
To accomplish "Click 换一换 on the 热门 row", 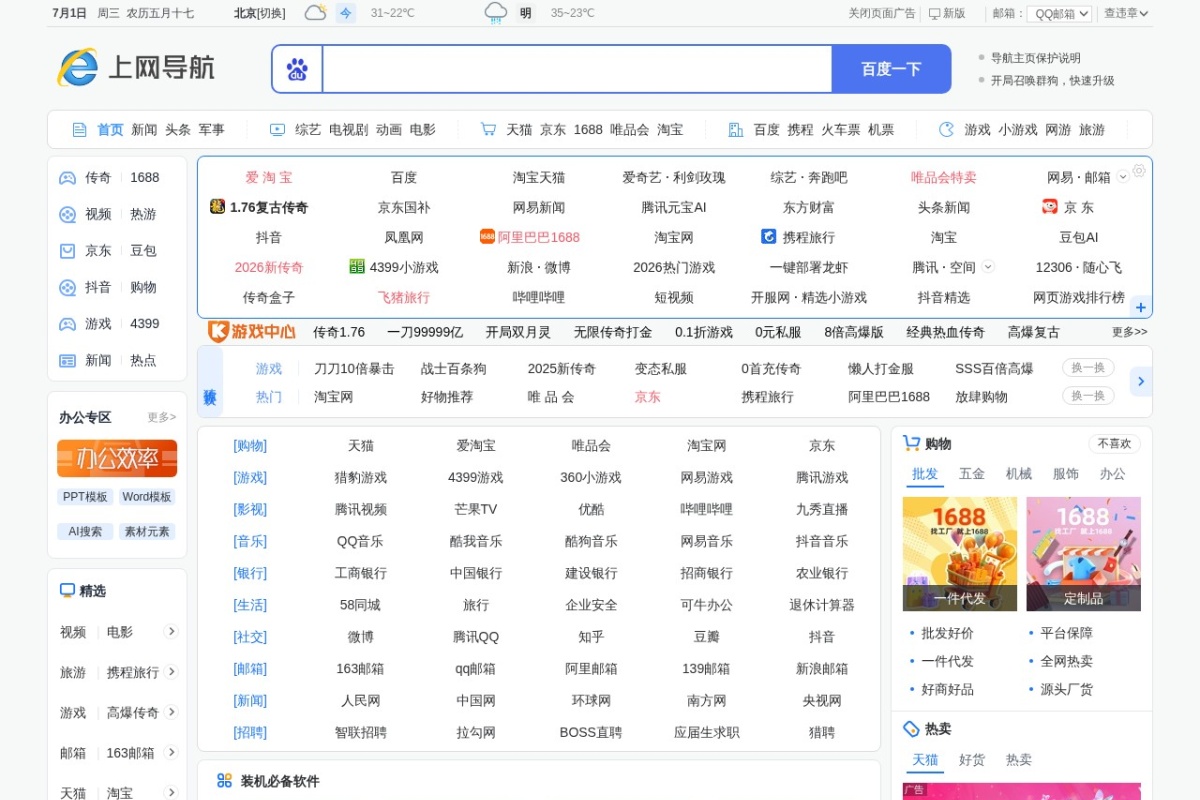I will click(1088, 396).
